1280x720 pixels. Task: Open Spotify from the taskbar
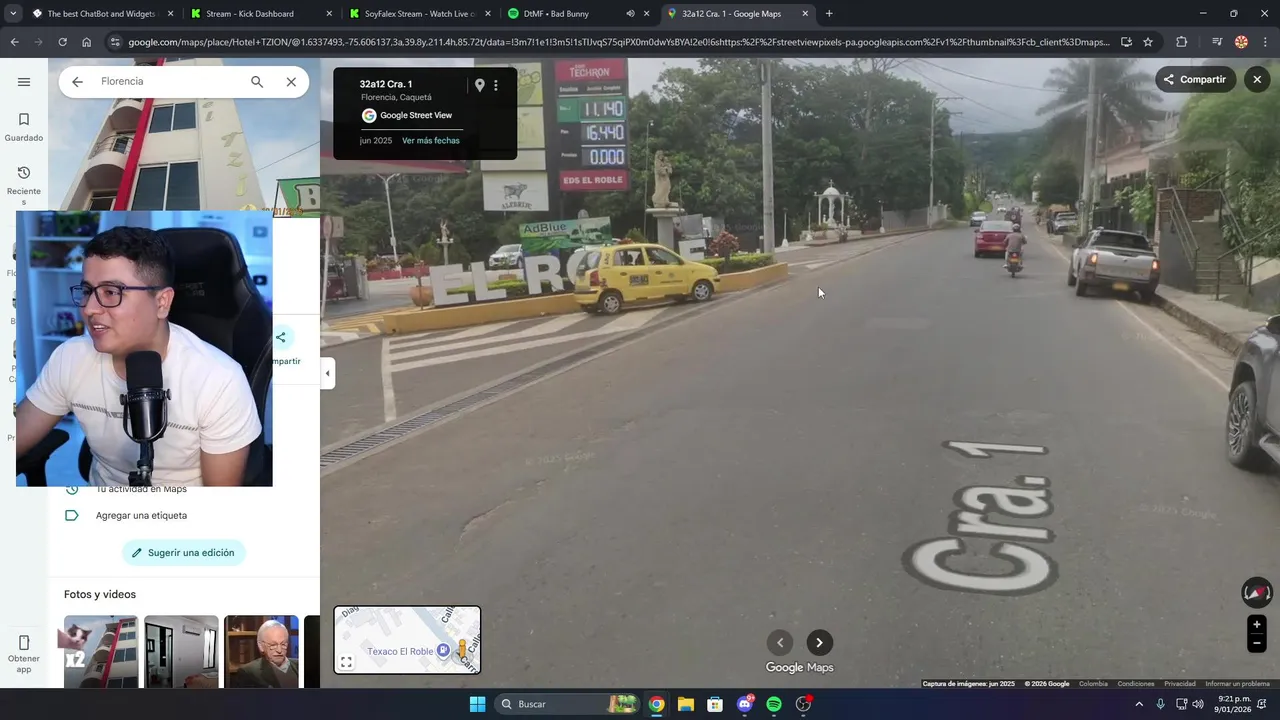tap(774, 704)
